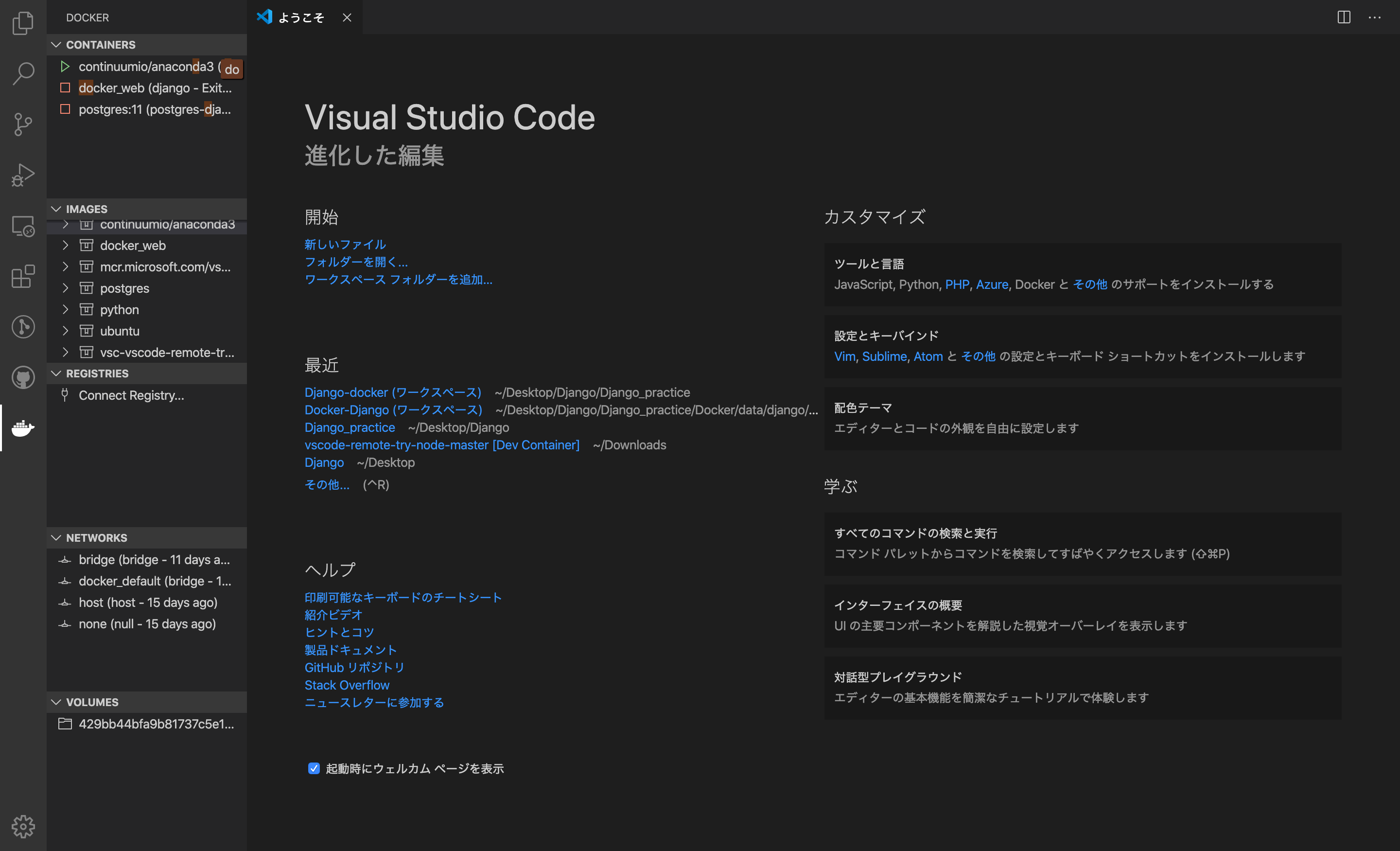The image size is (1400, 851).
Task: Open the GitHub activity bar icon
Action: tap(23, 377)
